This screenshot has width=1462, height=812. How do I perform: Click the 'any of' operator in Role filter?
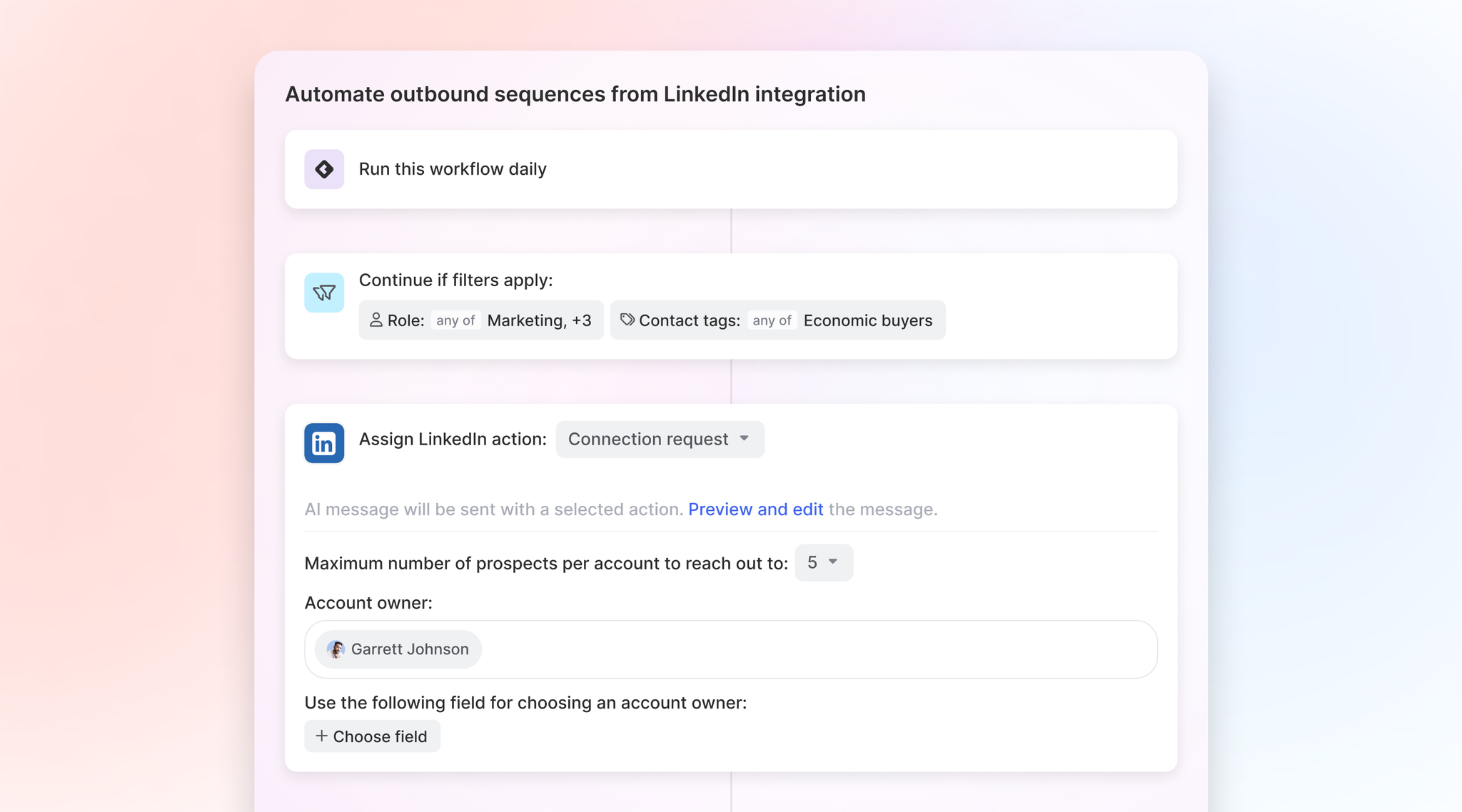point(455,320)
